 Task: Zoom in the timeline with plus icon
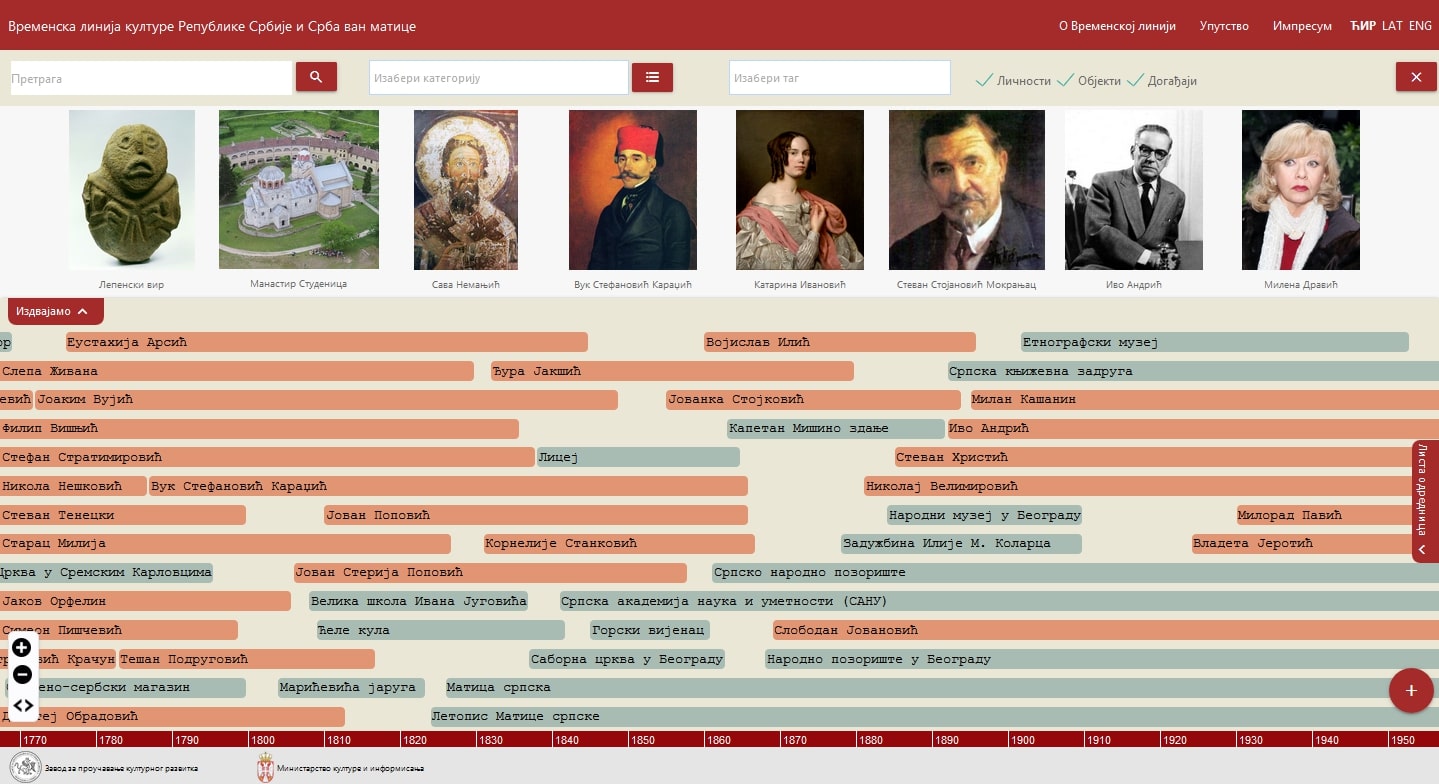tap(22, 648)
